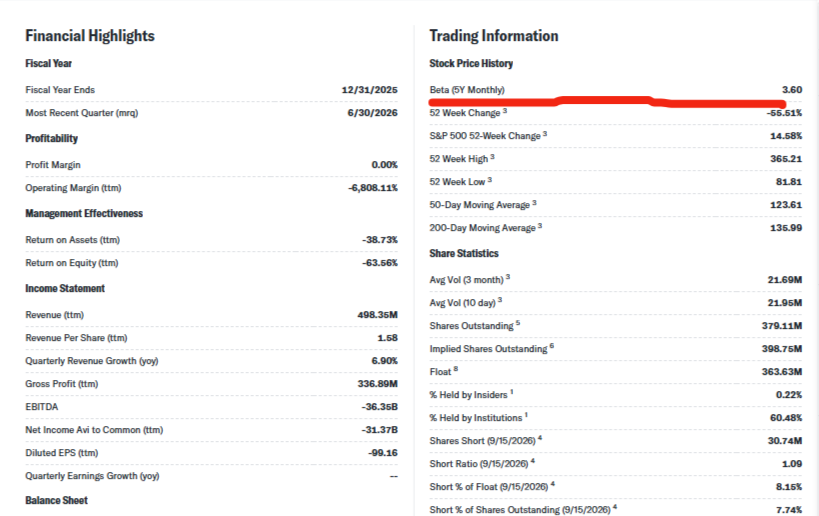This screenshot has height=516, width=819.
Task: Click the Trading Information heading
Action: tap(494, 36)
